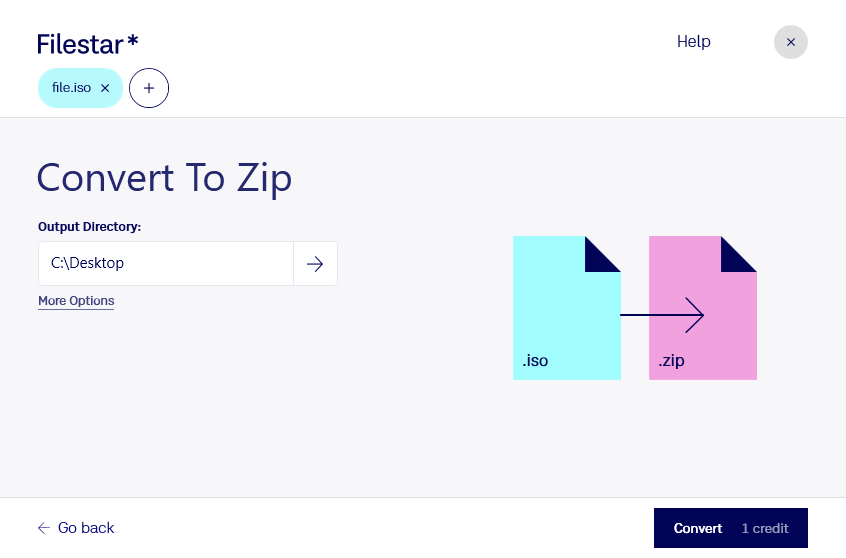
Task: Click the Output Directory text field
Action: [x=166, y=263]
